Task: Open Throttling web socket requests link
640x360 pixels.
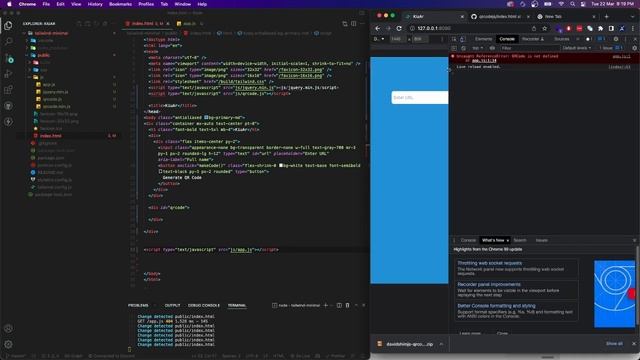Action: click(x=489, y=263)
